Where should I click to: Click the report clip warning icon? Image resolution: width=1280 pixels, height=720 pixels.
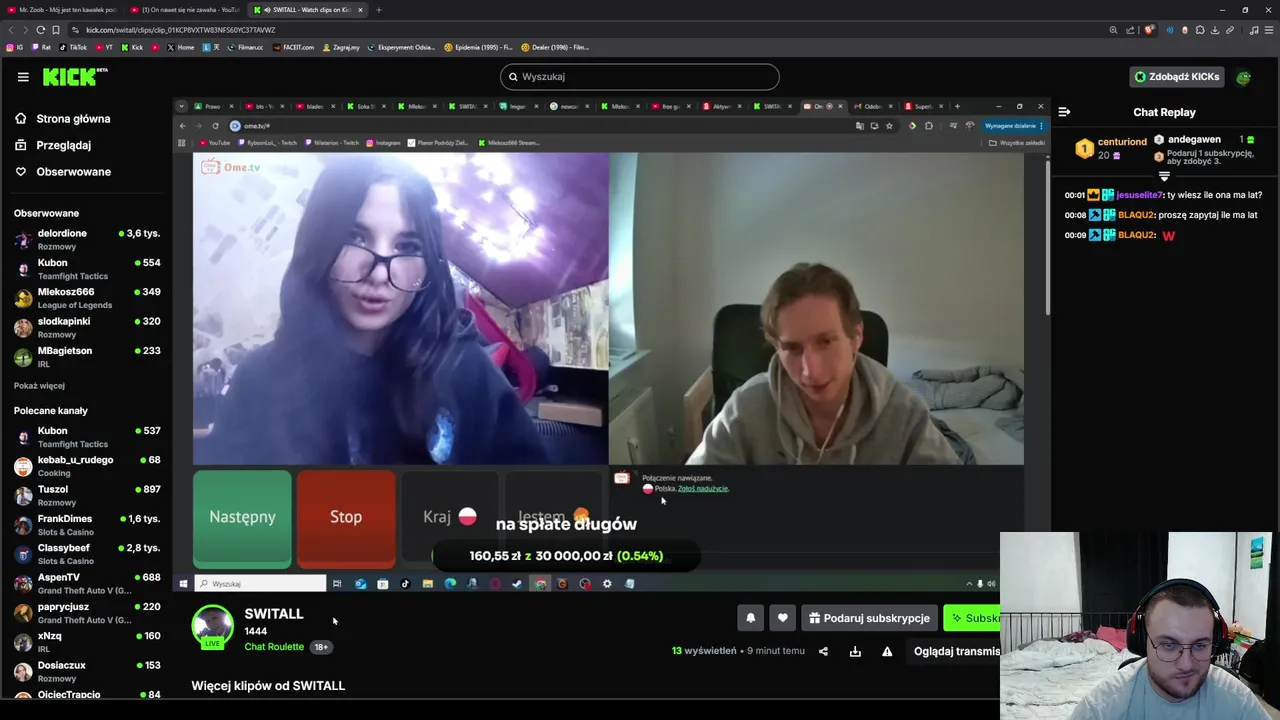coord(887,651)
